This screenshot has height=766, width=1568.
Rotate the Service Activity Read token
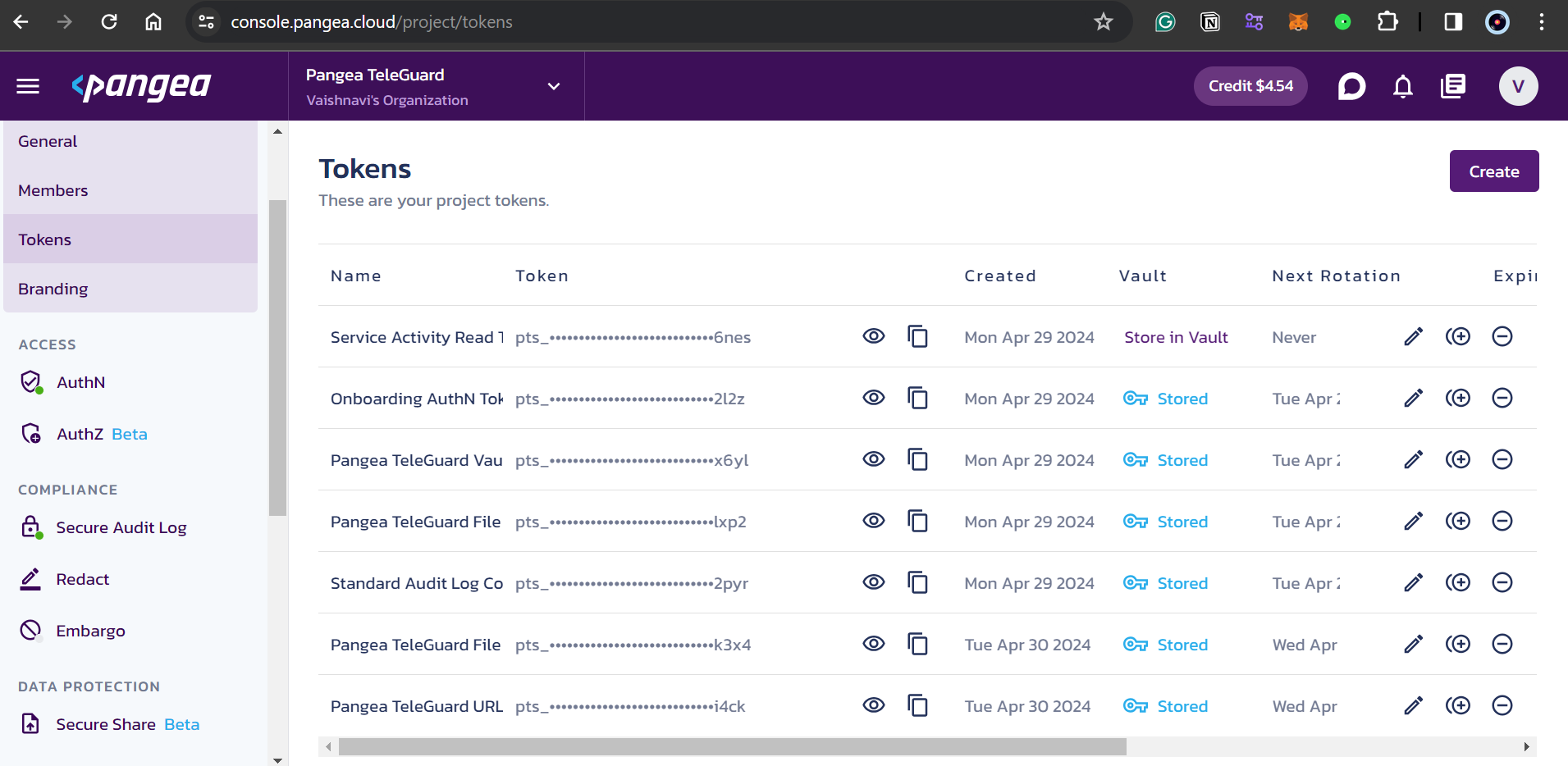(x=1458, y=336)
